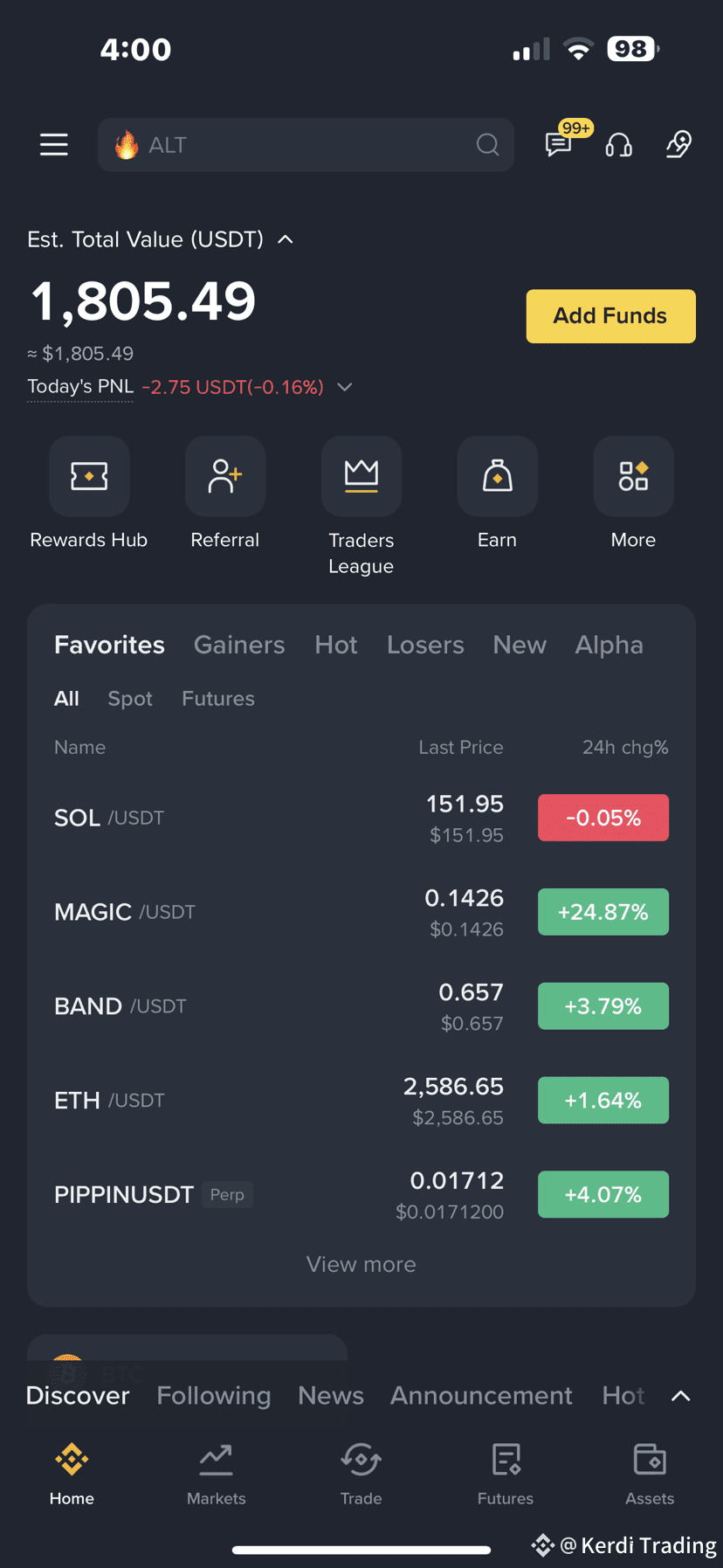Tap the More grid icon
Image resolution: width=723 pixels, height=1568 pixels.
tap(634, 476)
